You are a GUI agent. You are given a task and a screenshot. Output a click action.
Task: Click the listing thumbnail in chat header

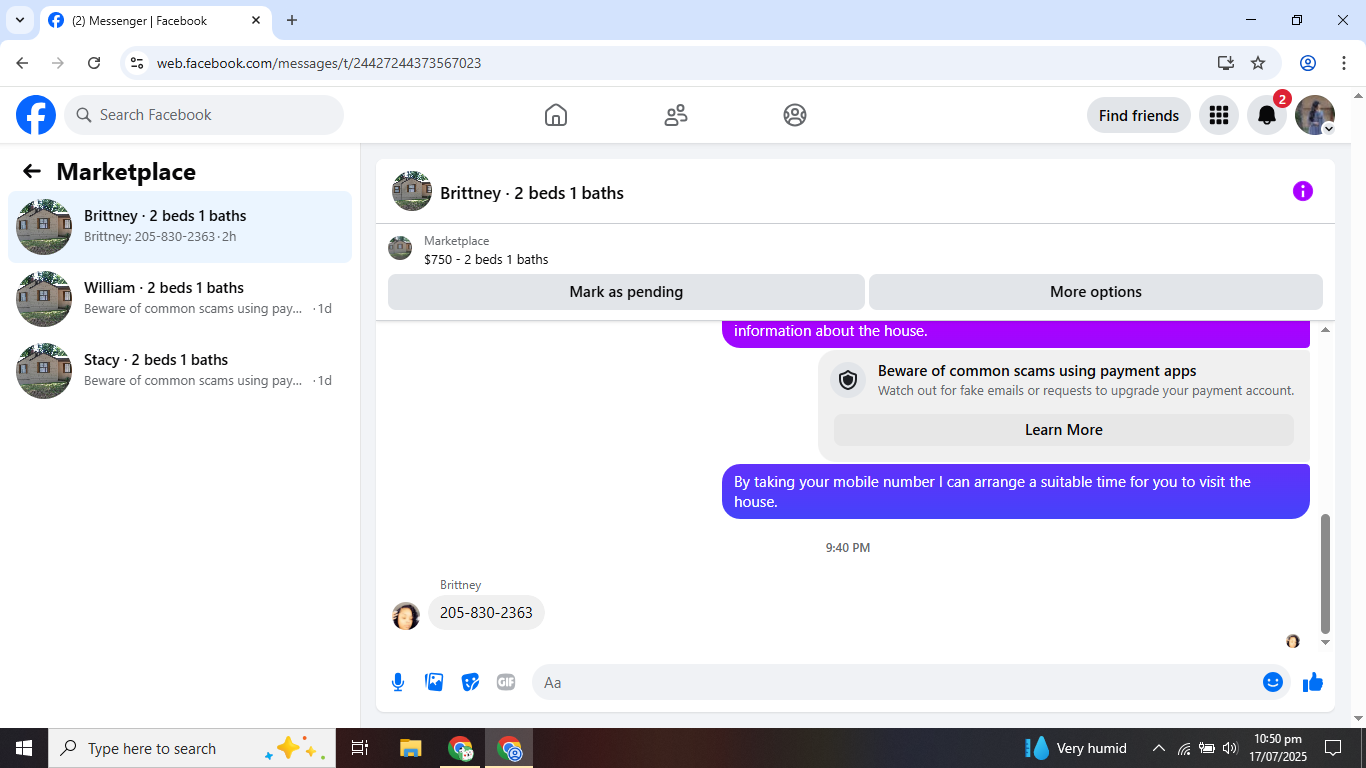412,191
